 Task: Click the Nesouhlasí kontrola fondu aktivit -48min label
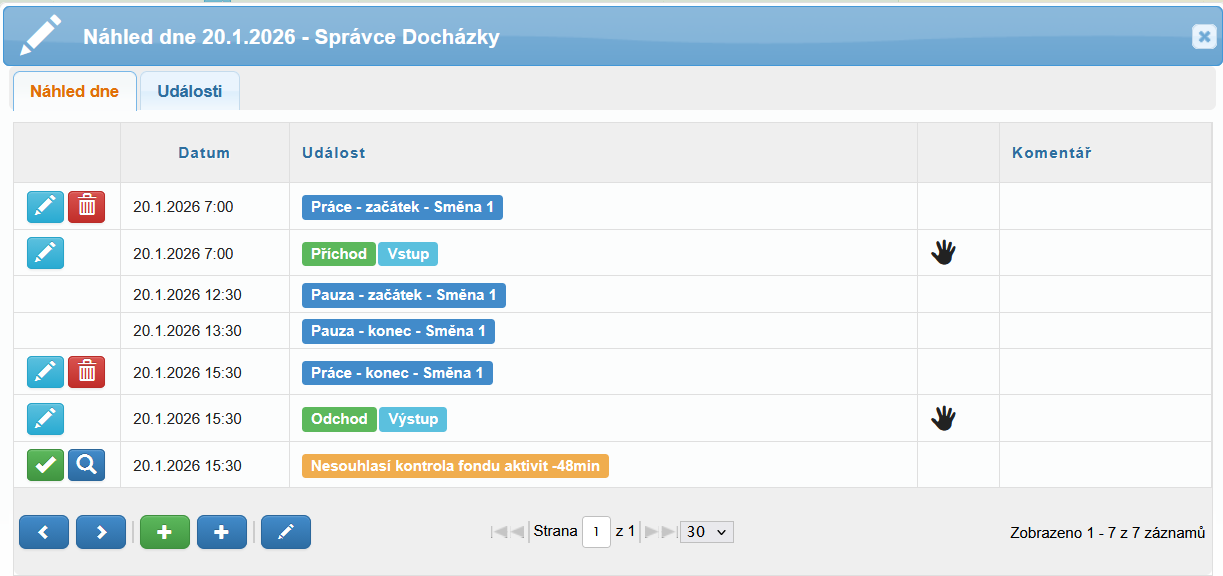(455, 466)
